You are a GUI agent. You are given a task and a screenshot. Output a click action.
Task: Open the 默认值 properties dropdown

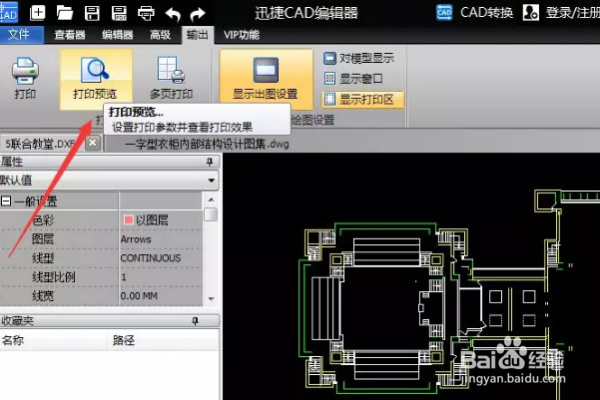[x=109, y=180]
